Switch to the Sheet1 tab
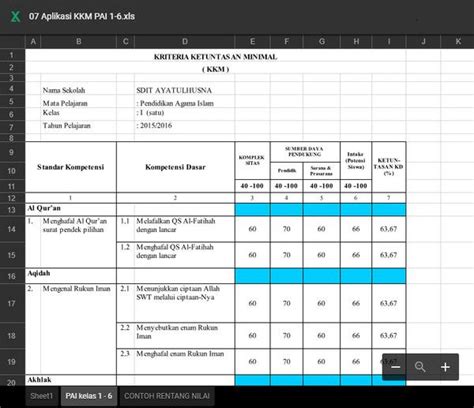This screenshot has width=474, height=408. [42, 396]
